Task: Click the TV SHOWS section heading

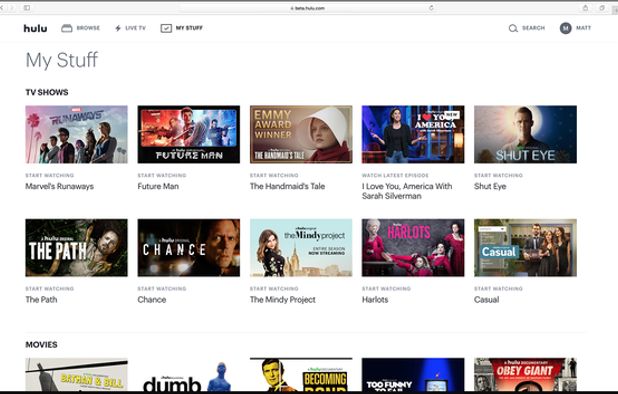Action: [47, 92]
